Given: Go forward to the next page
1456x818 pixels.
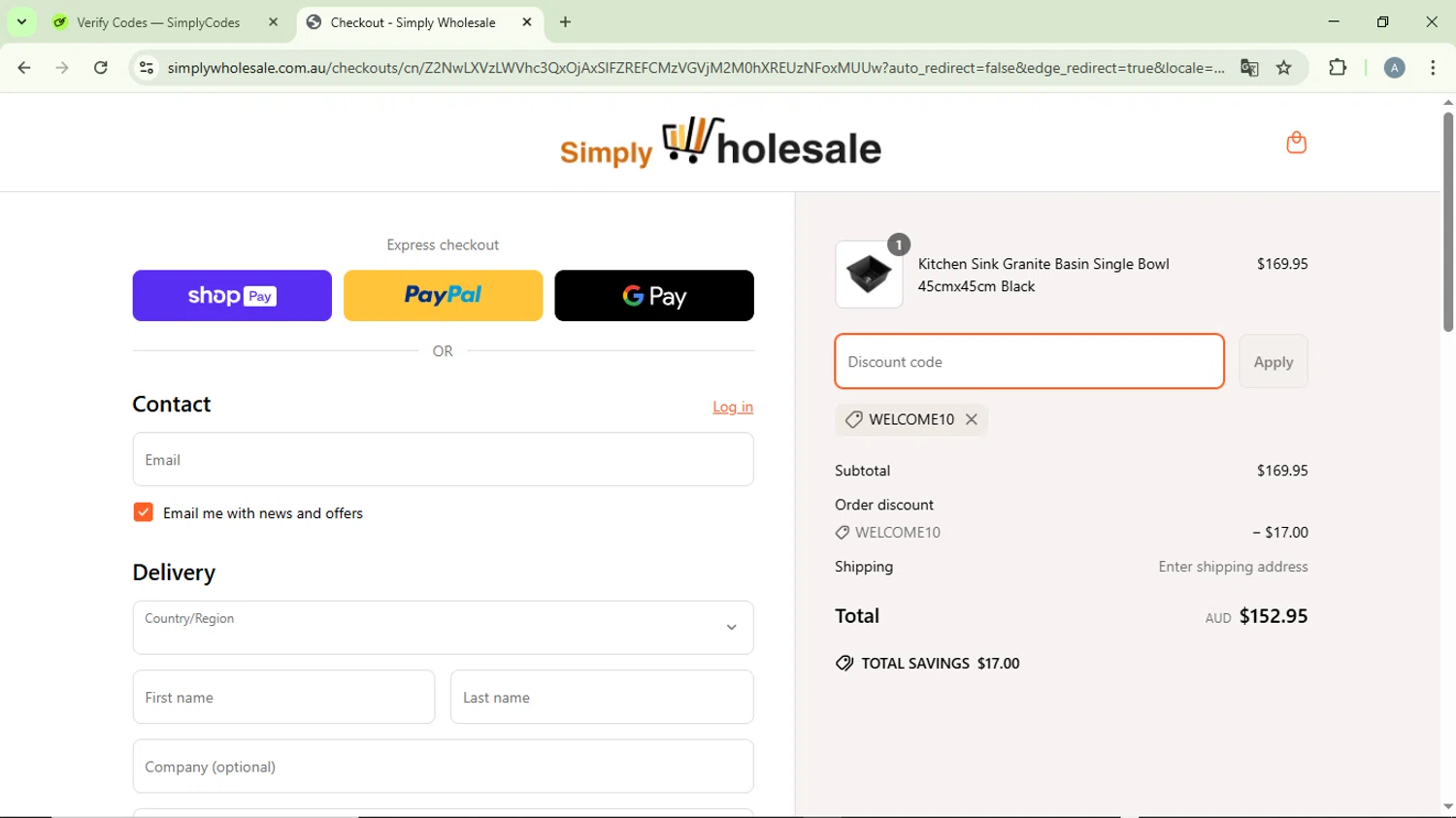Looking at the screenshot, I should tap(62, 68).
